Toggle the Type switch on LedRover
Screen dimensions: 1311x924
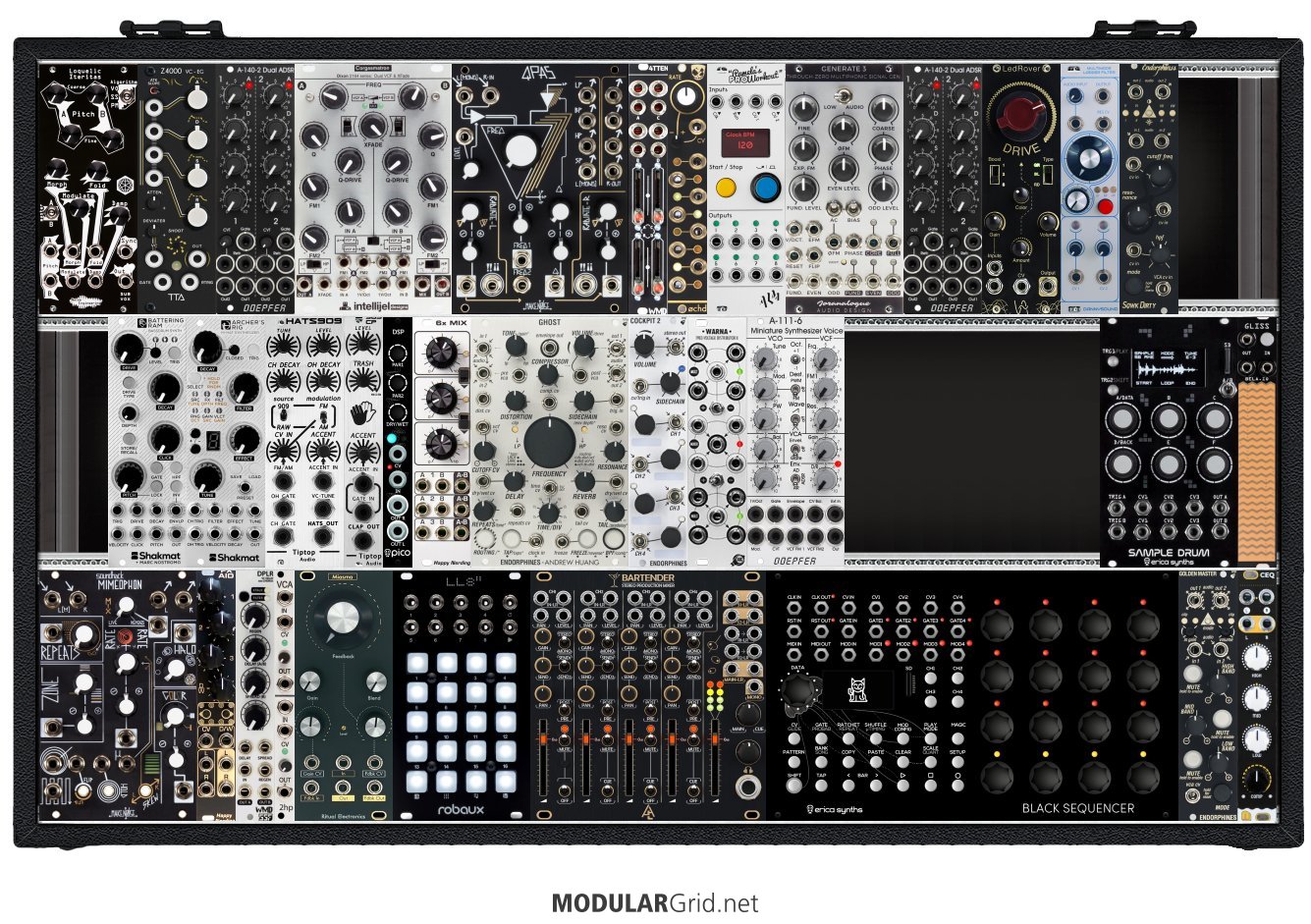coord(1048,174)
